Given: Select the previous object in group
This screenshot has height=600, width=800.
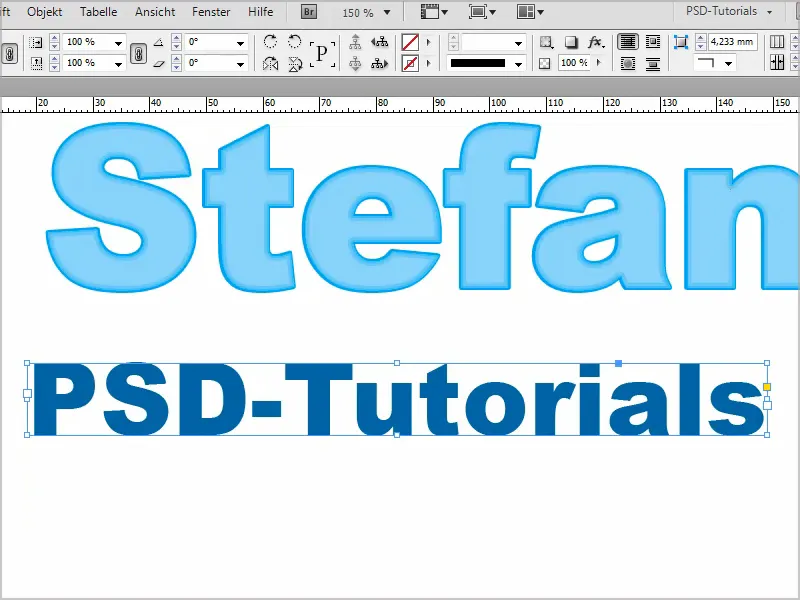Looking at the screenshot, I should click(x=379, y=42).
